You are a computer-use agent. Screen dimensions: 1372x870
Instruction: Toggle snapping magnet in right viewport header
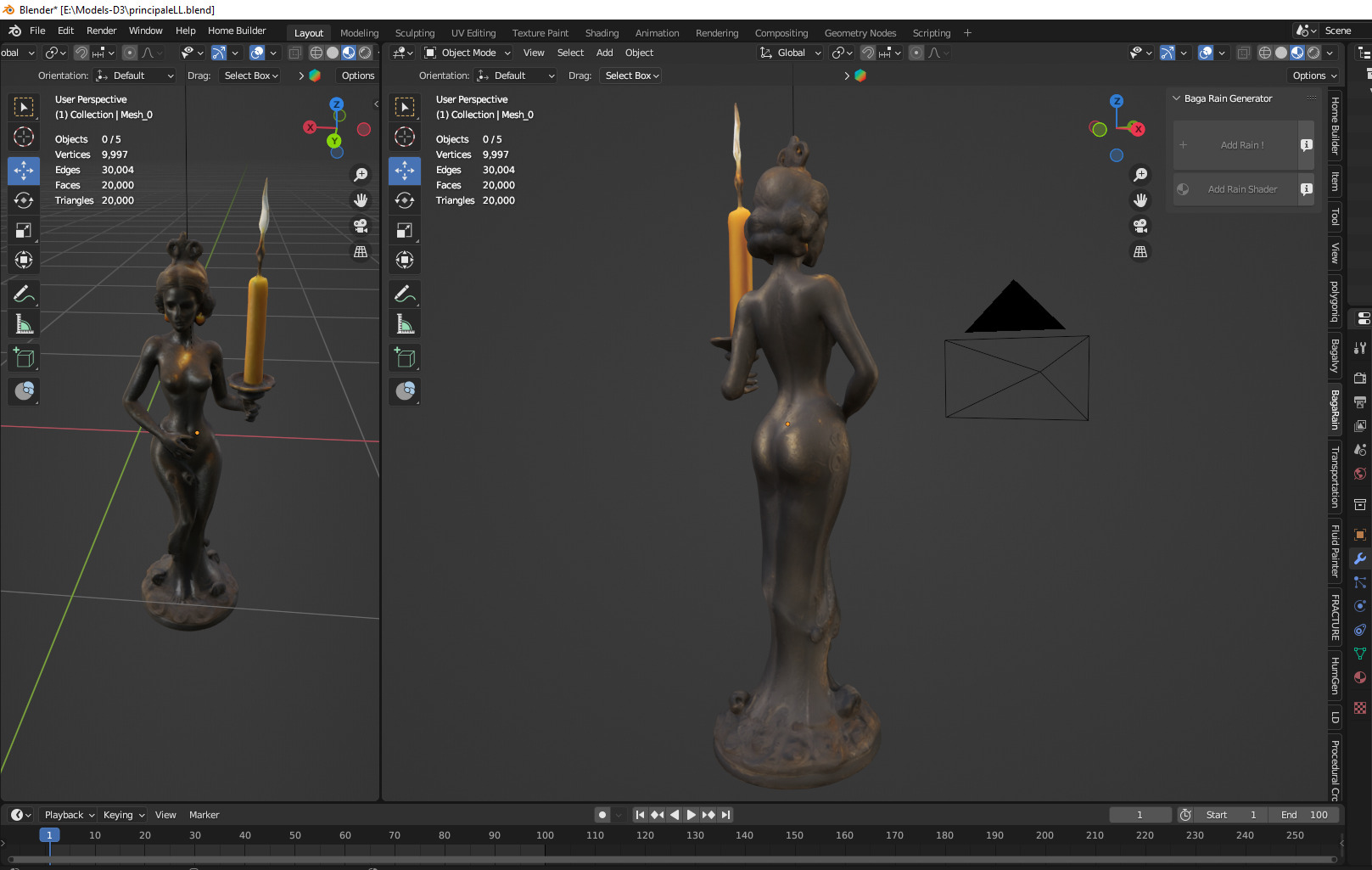[868, 53]
